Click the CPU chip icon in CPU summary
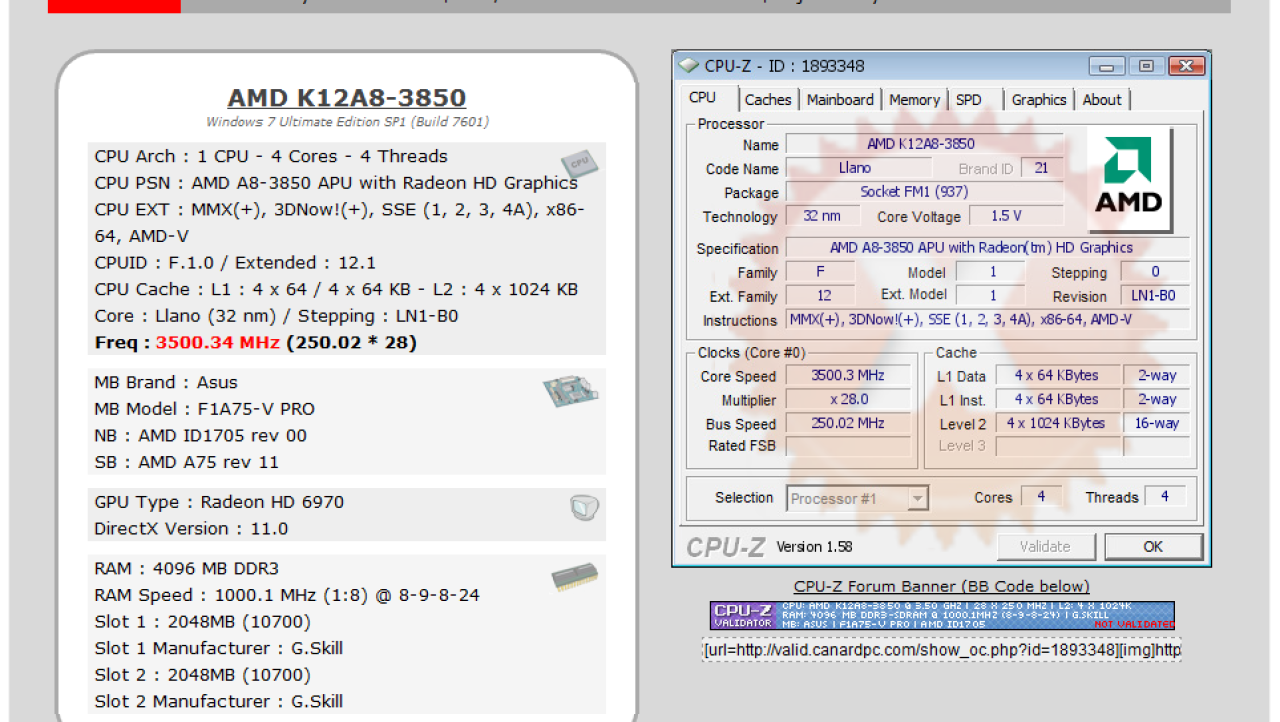 tap(578, 163)
